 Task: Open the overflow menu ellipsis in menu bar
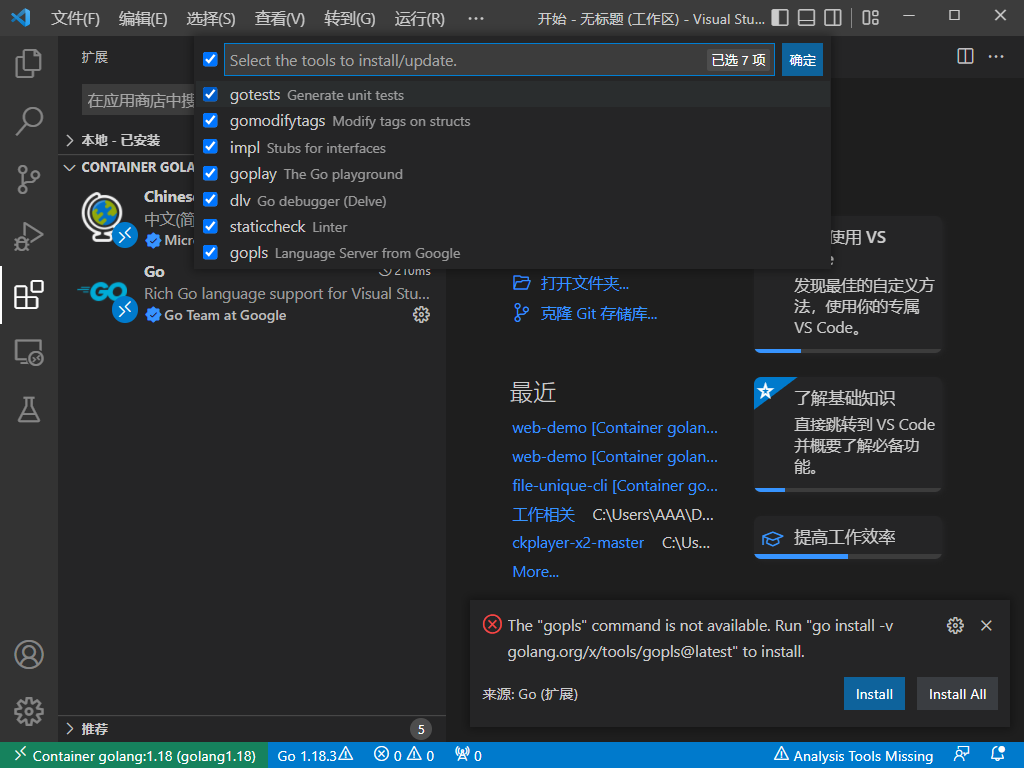tap(476, 18)
